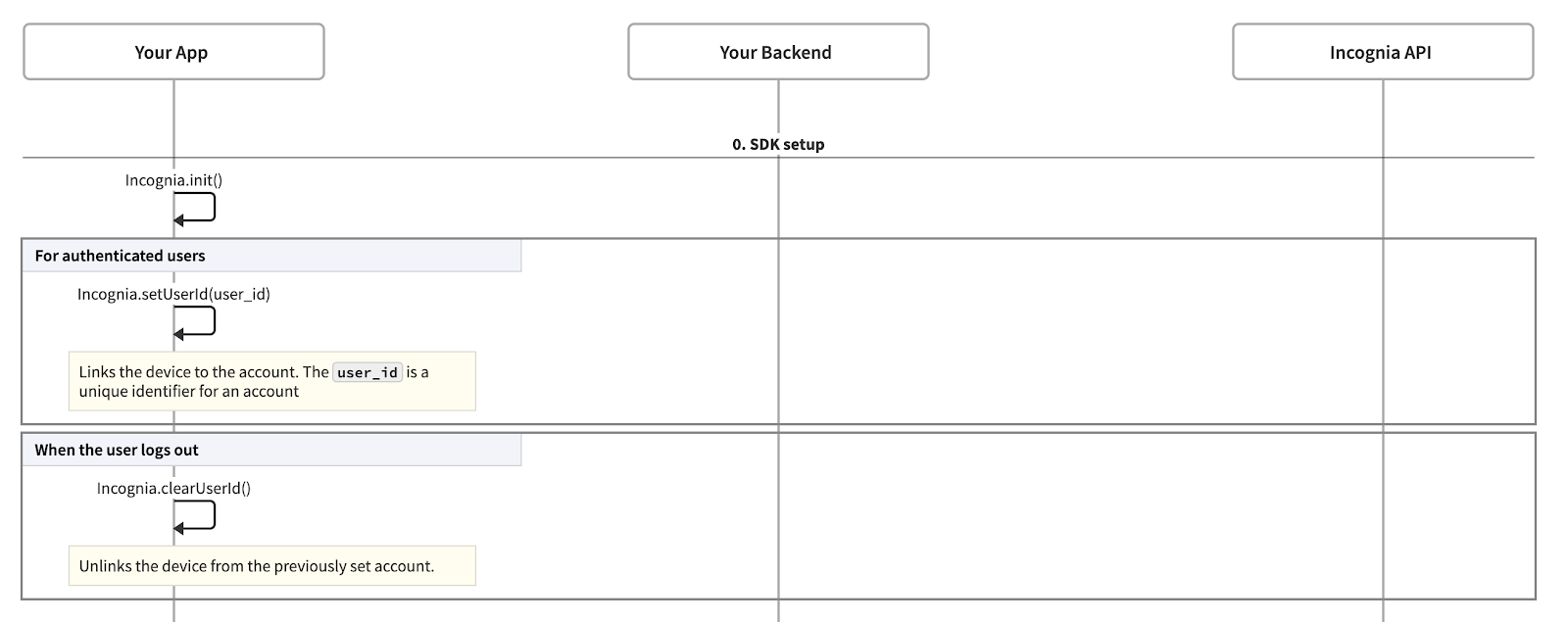Image resolution: width=1568 pixels, height=622 pixels.
Task: Click the Incognia.setUserId(user_id) message label
Action: [173, 294]
